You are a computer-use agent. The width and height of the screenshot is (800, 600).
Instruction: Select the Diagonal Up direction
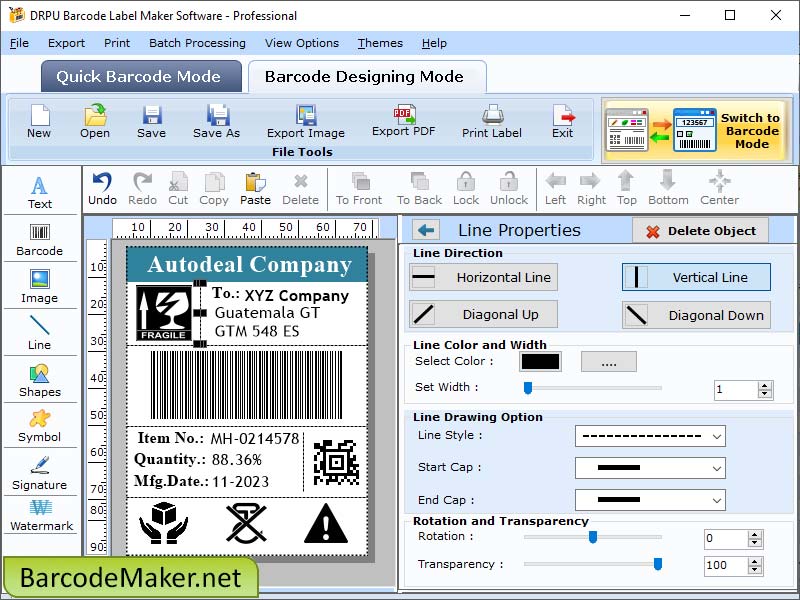483,314
